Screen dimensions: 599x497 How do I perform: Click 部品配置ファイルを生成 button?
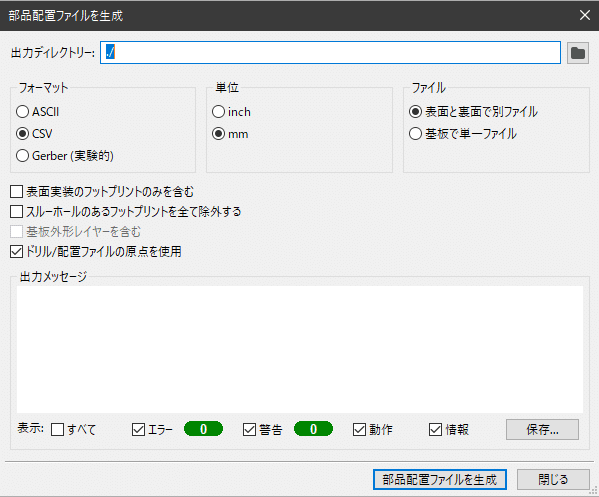440,479
